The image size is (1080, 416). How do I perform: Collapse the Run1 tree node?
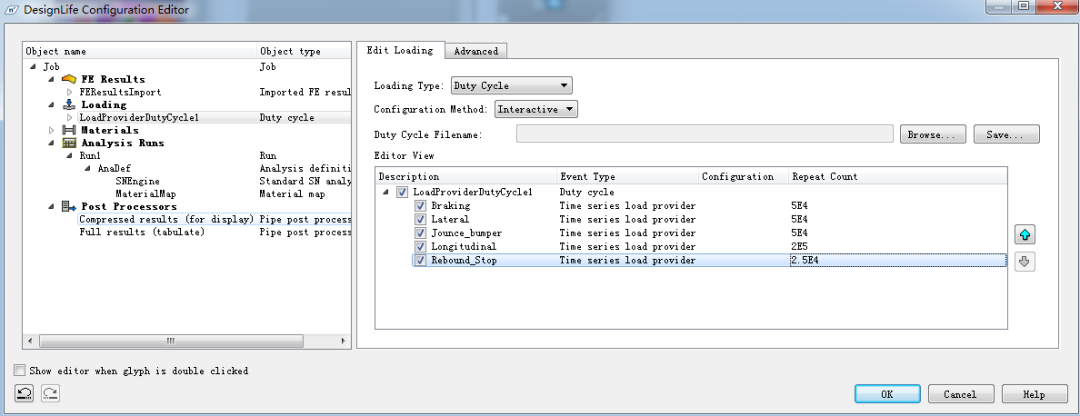click(70, 156)
